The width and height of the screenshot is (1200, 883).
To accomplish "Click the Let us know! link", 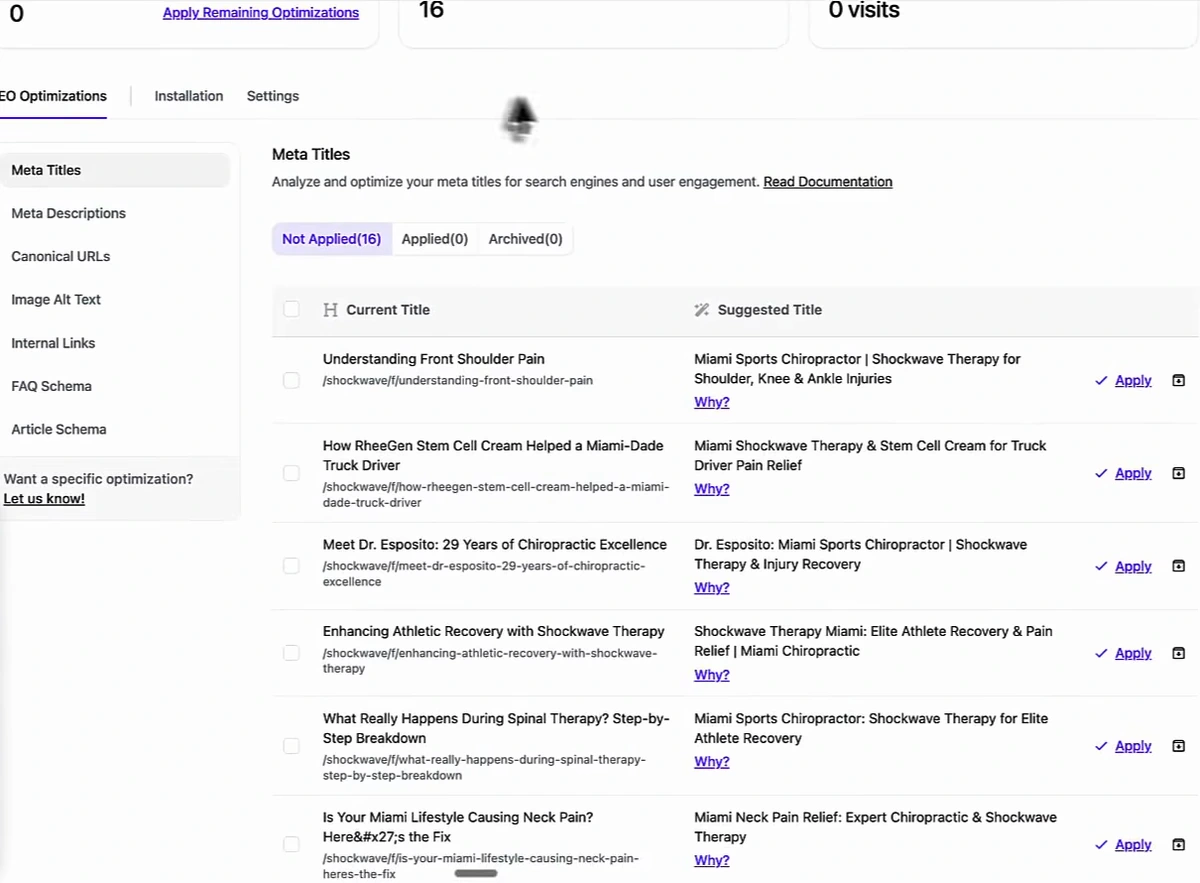I will pos(44,498).
